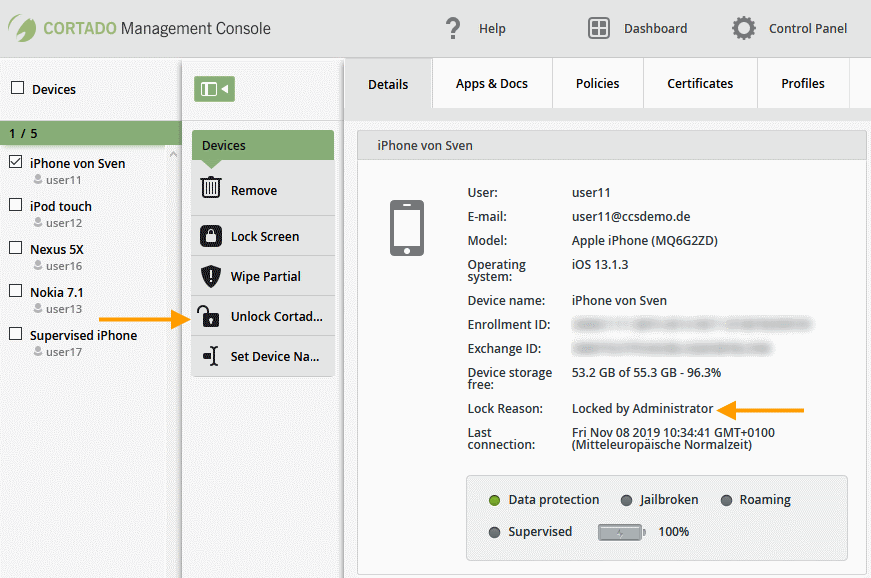Check the Nexus 5X checkbox
This screenshot has width=871, height=578.
[x=16, y=248]
